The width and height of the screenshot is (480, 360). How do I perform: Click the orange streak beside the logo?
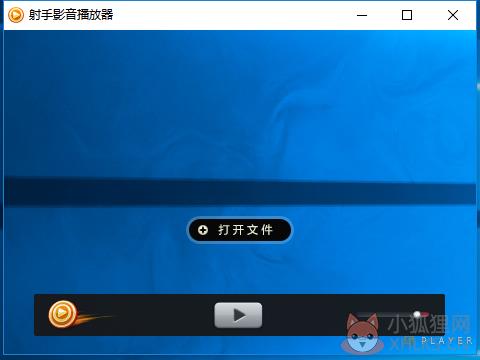point(95,319)
